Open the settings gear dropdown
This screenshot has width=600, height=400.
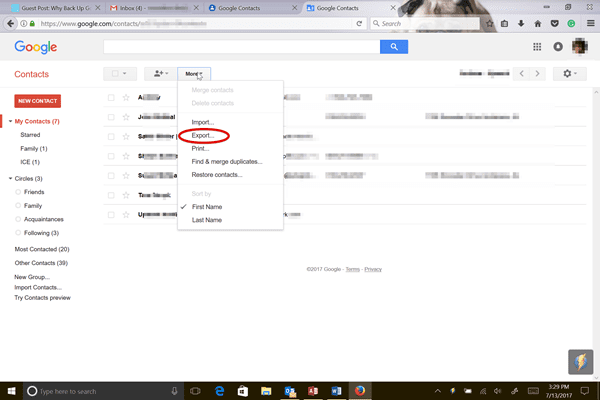point(569,73)
